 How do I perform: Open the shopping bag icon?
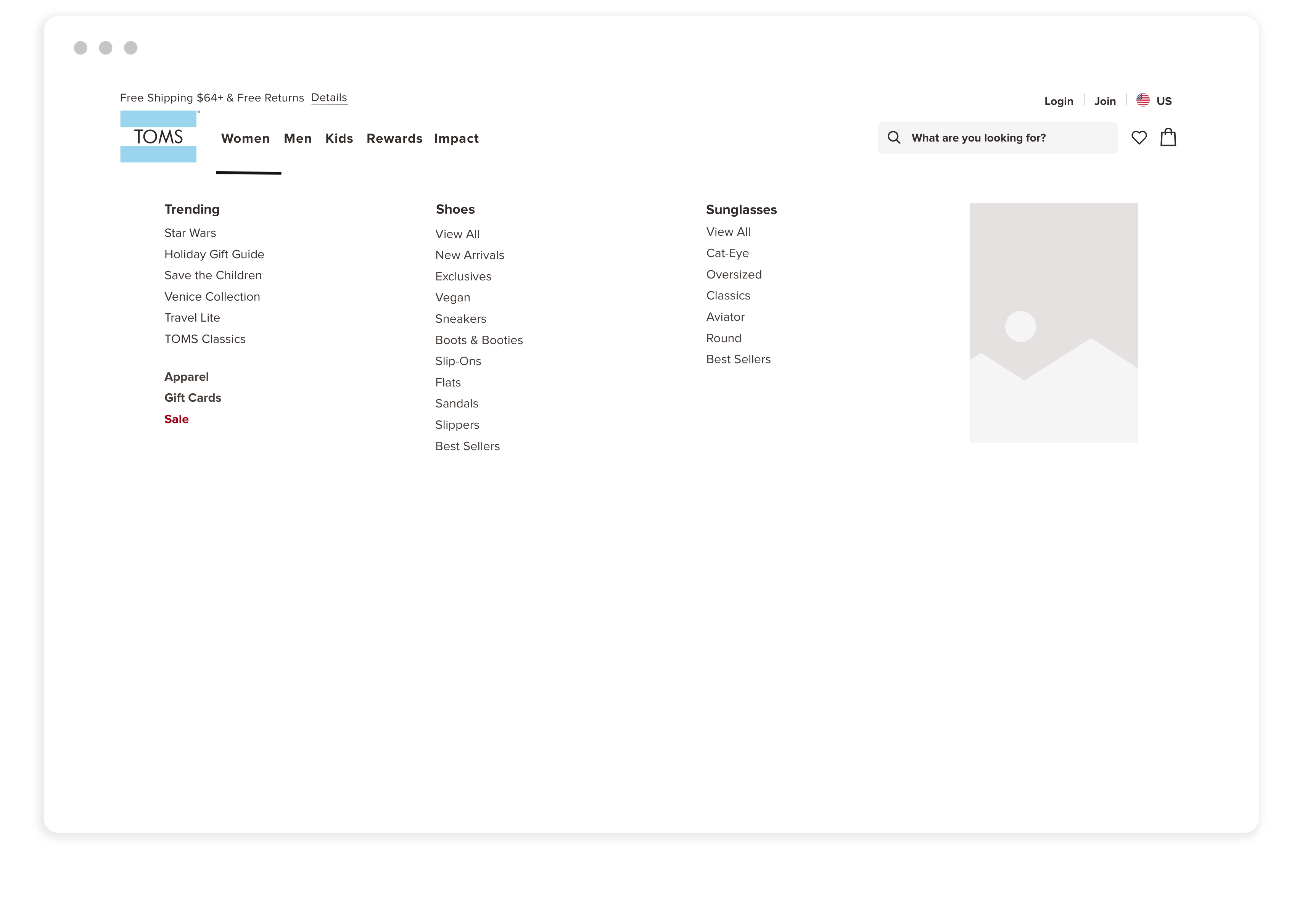pyautogui.click(x=1168, y=138)
